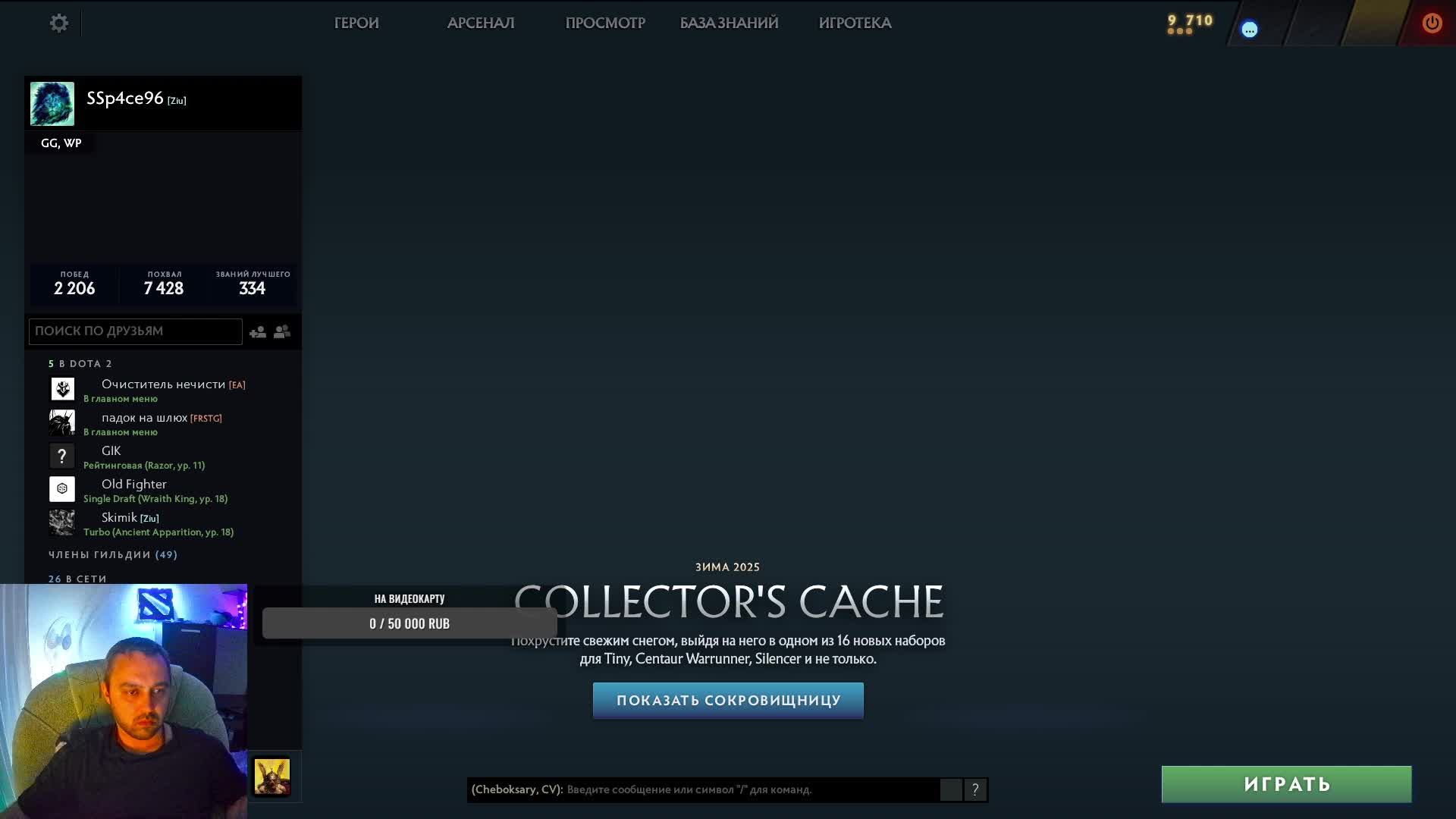
Task: Click the chat help question mark button
Action: pyautogui.click(x=975, y=790)
